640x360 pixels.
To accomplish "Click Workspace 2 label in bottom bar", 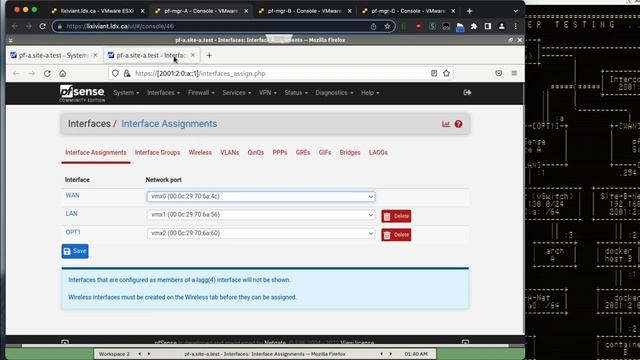I will (x=114, y=354).
